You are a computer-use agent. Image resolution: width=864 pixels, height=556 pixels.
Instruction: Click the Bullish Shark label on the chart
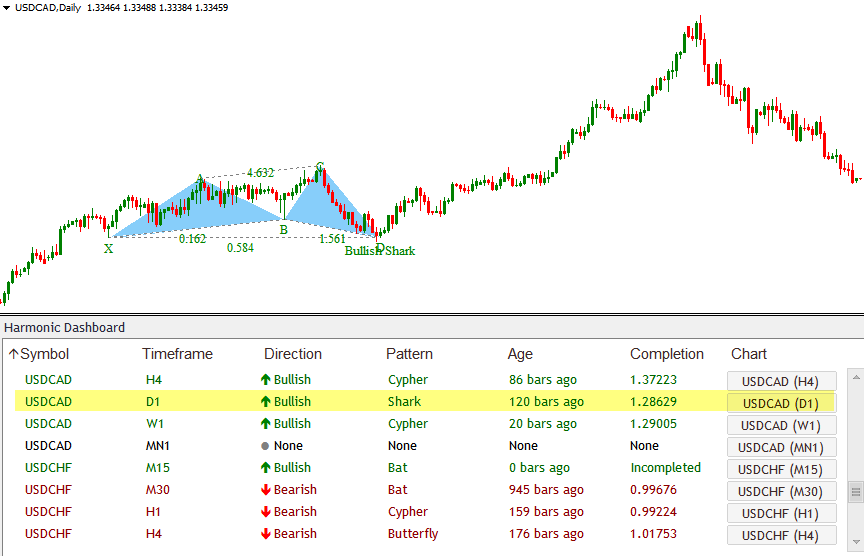379,251
